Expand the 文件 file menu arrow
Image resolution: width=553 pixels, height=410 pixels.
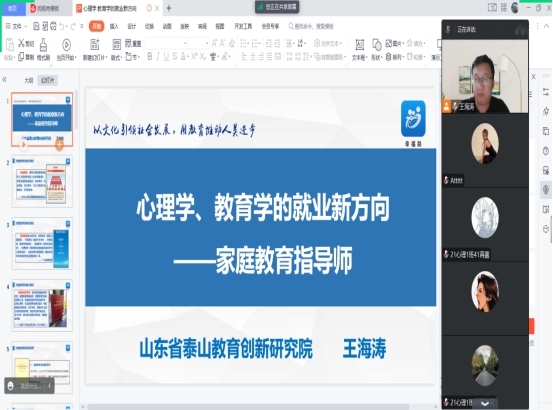(x=25, y=26)
